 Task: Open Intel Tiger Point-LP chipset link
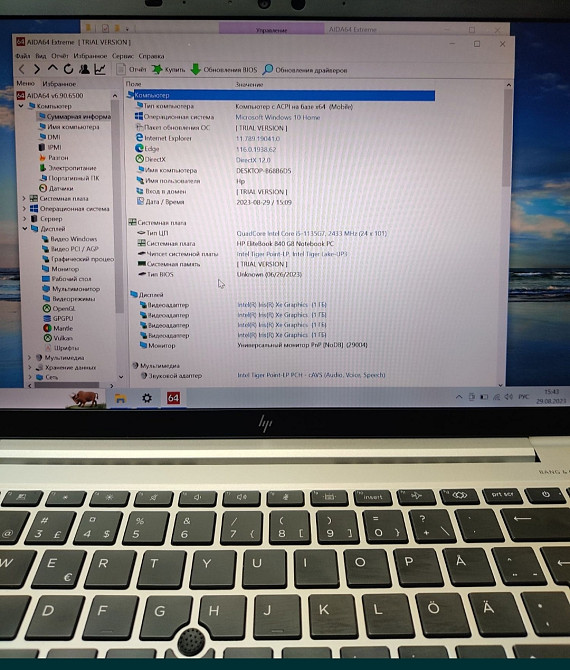tap(292, 254)
